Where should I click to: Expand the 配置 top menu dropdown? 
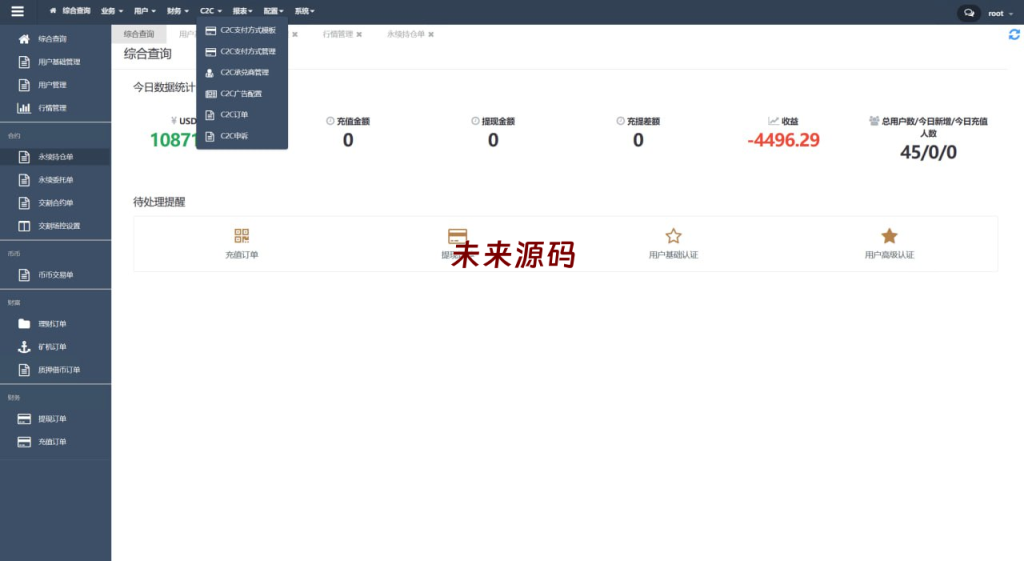coord(274,11)
